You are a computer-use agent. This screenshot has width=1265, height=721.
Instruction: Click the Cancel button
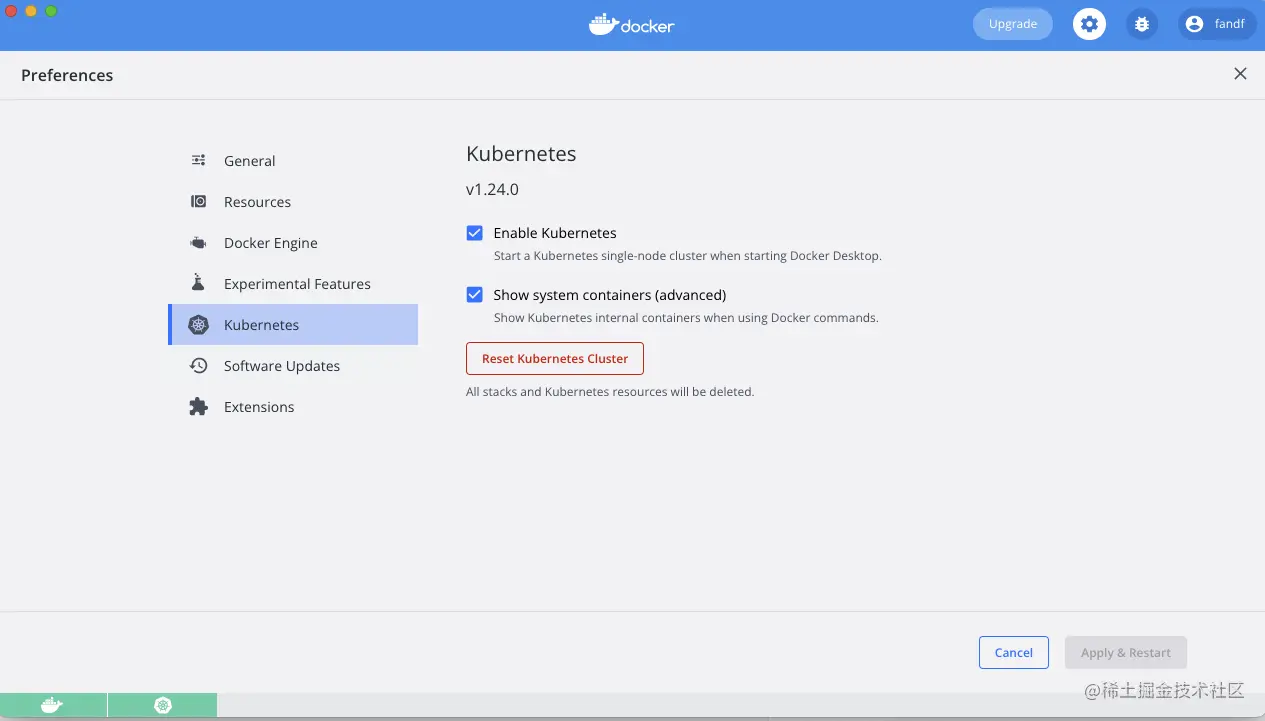1013,653
